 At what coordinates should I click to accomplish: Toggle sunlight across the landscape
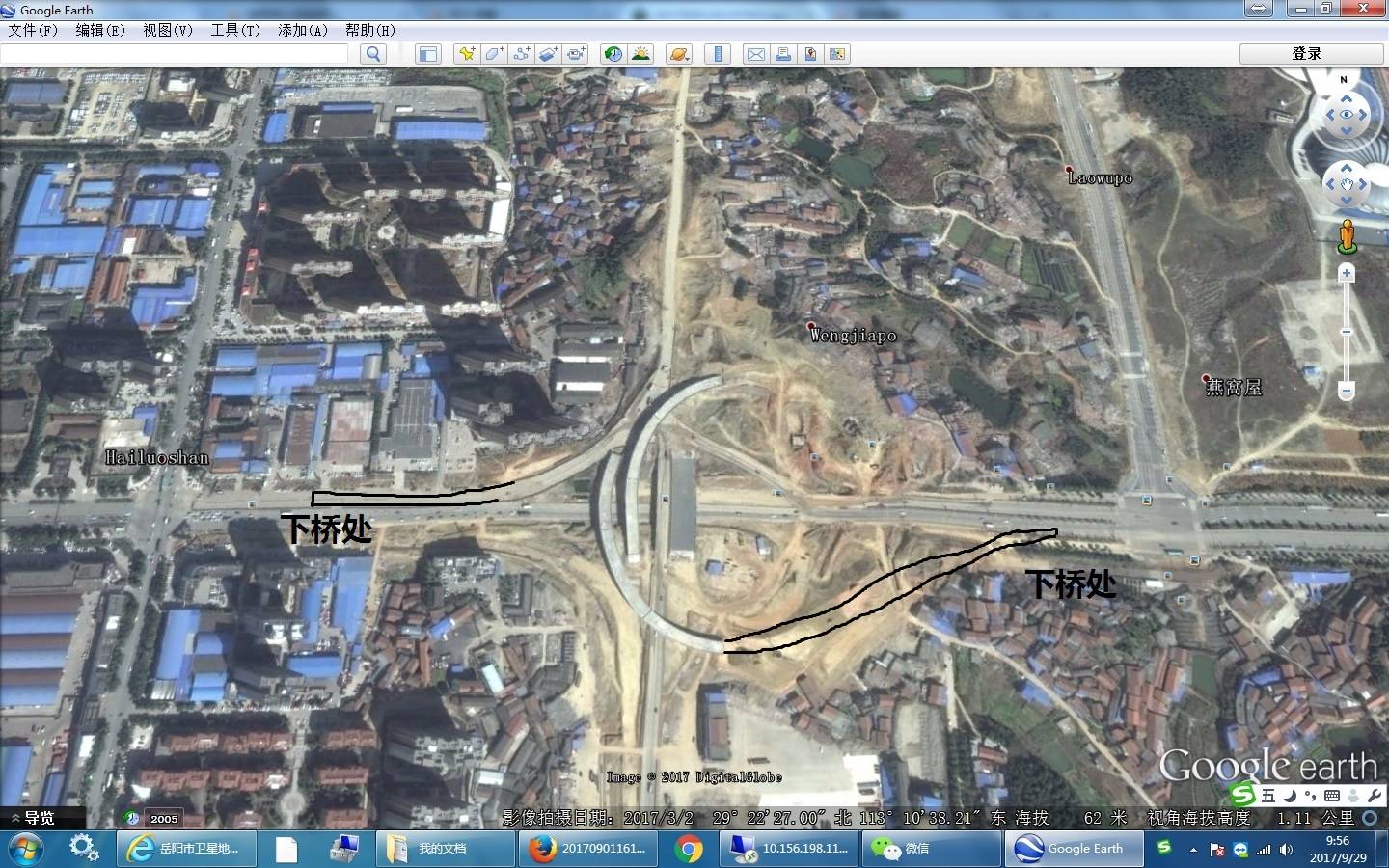pyautogui.click(x=640, y=54)
